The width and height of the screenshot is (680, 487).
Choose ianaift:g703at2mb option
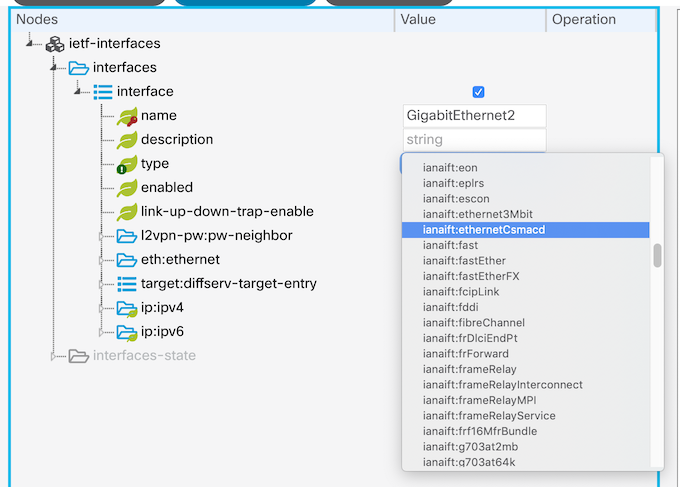525,447
